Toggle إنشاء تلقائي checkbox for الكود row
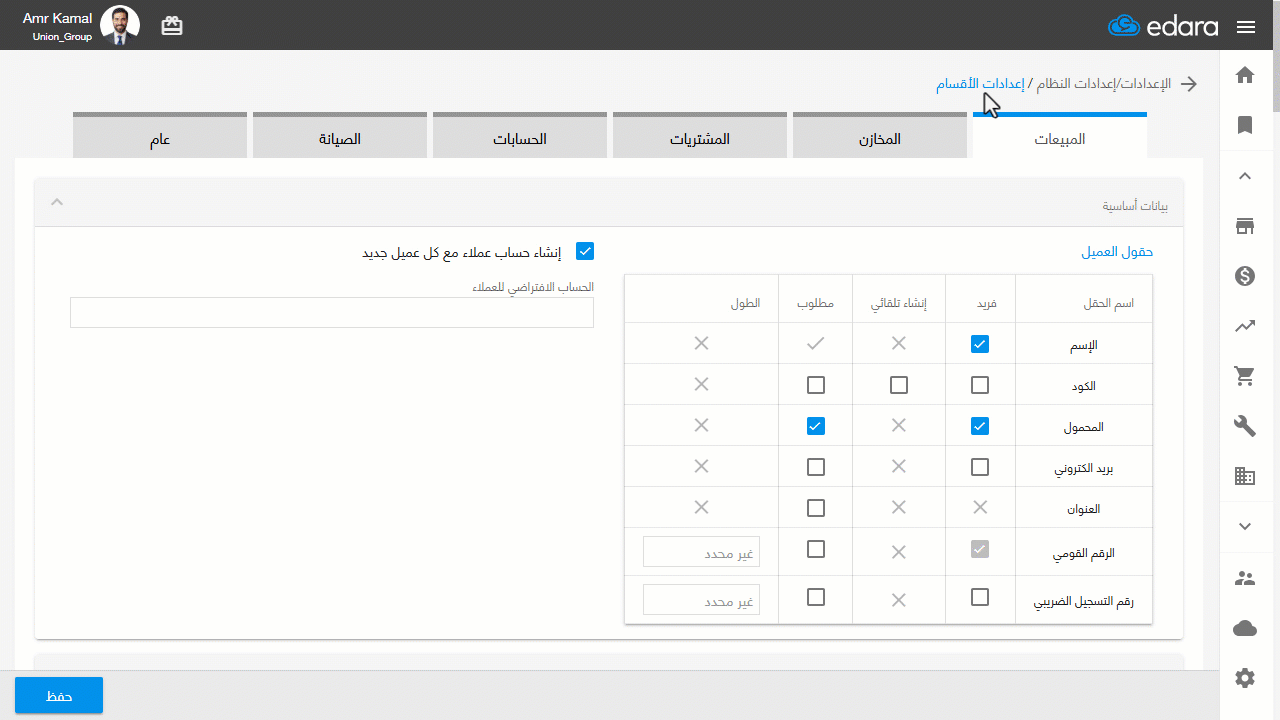Viewport: 1280px width, 720px height. coord(899,385)
